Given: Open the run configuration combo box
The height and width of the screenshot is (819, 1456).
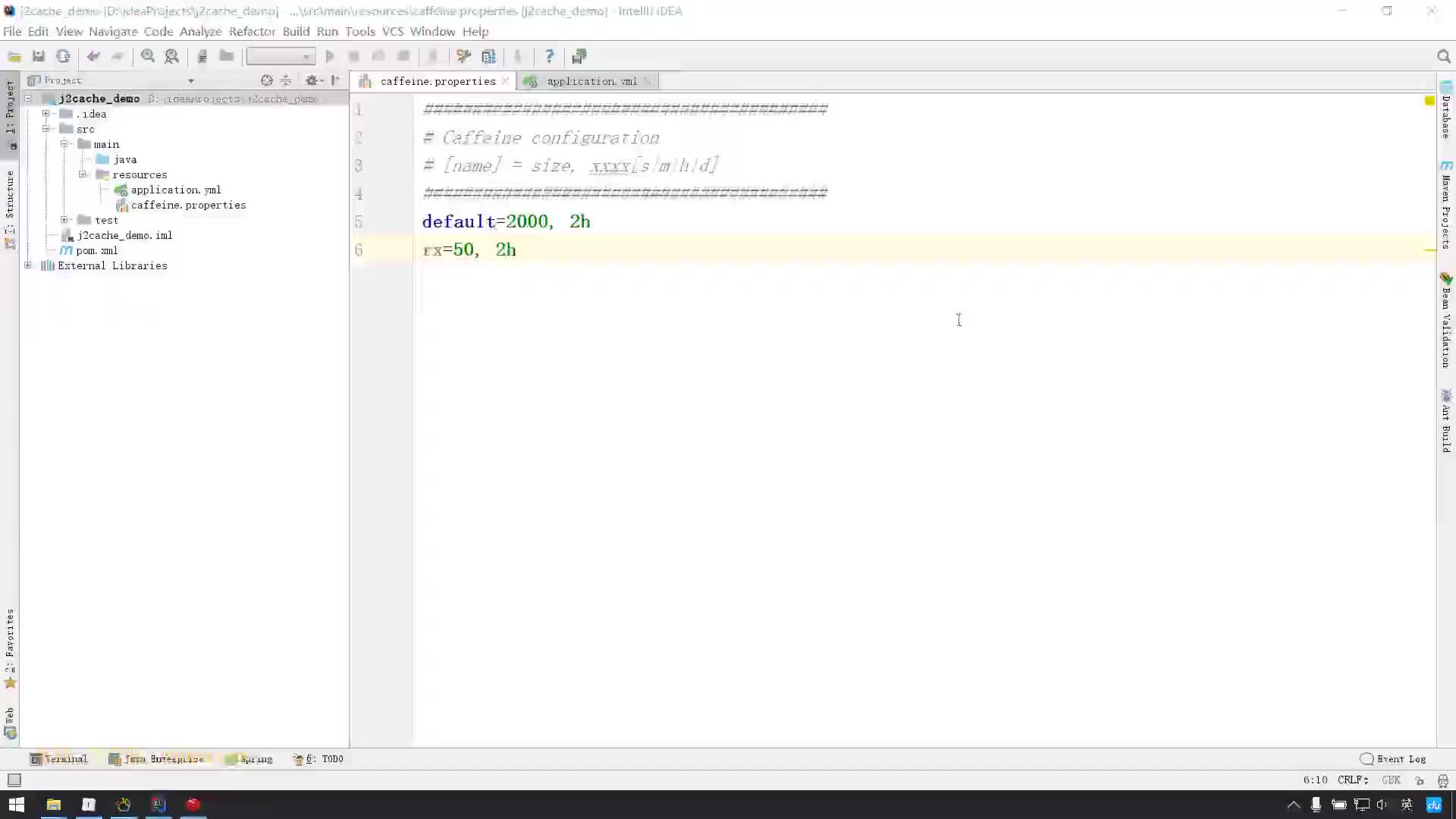Looking at the screenshot, I should point(281,57).
